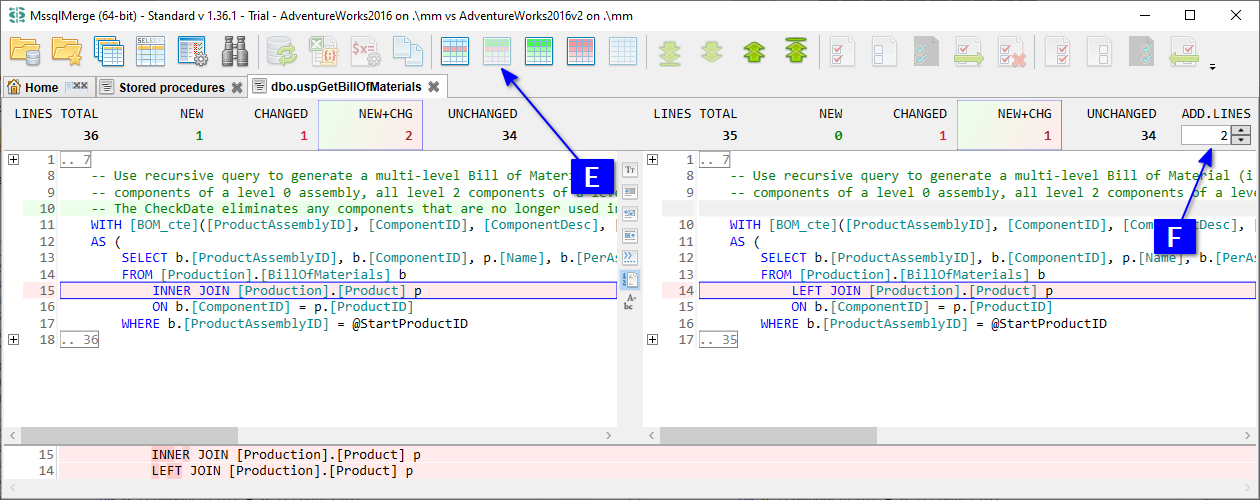Viewport: 1260px width, 500px height.
Task: Go to next difference down arrow
Action: pyautogui.click(x=712, y=51)
